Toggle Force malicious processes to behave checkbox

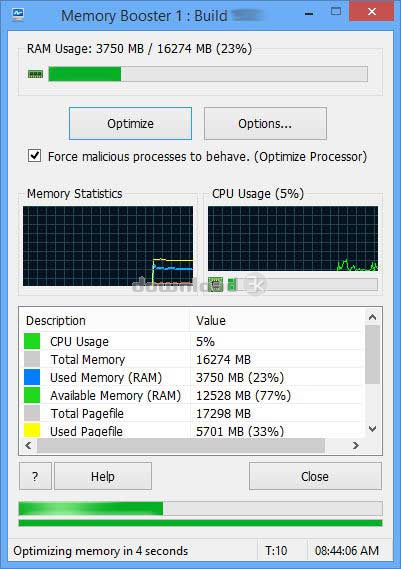[35, 156]
